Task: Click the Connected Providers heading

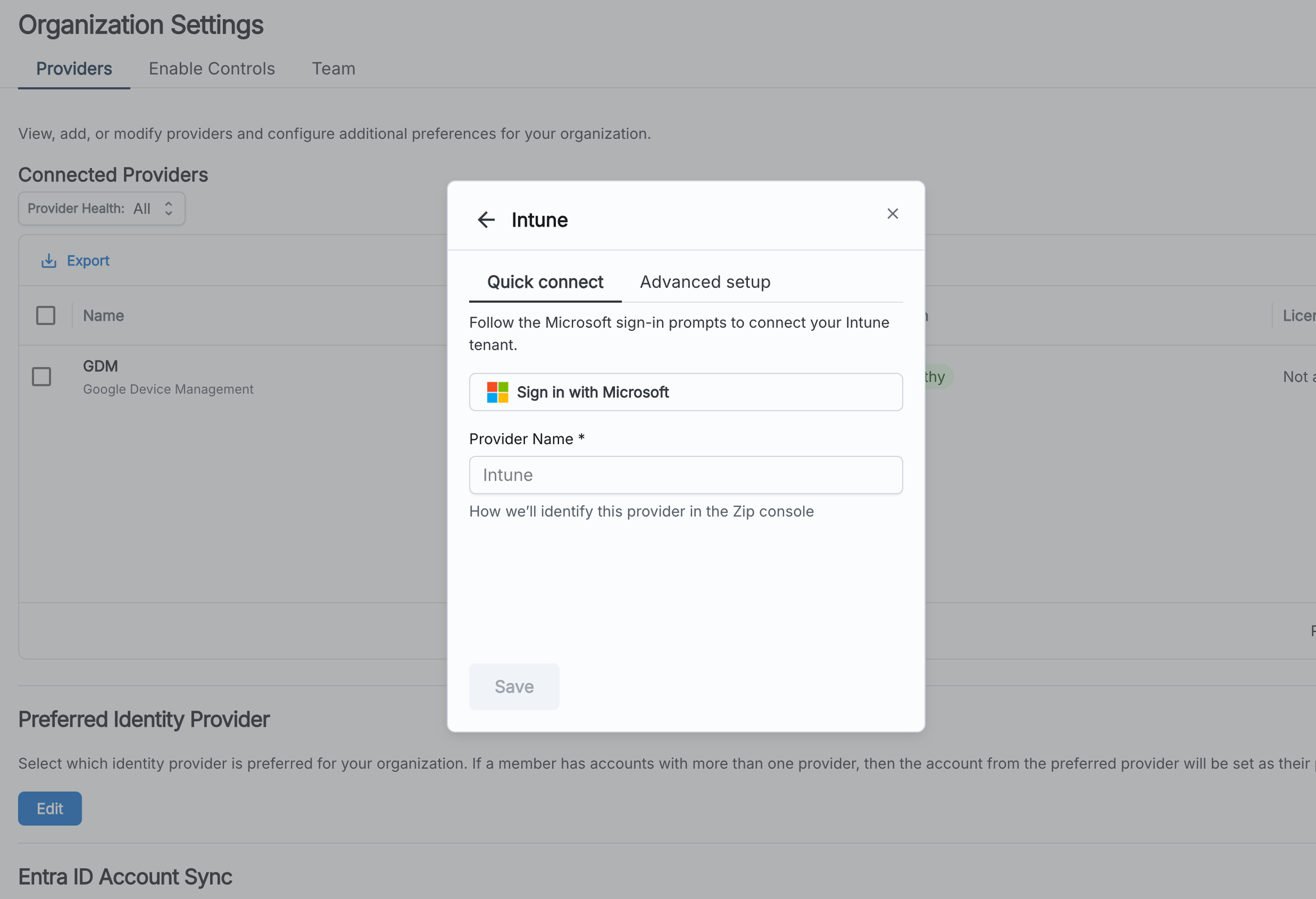Action: [113, 175]
